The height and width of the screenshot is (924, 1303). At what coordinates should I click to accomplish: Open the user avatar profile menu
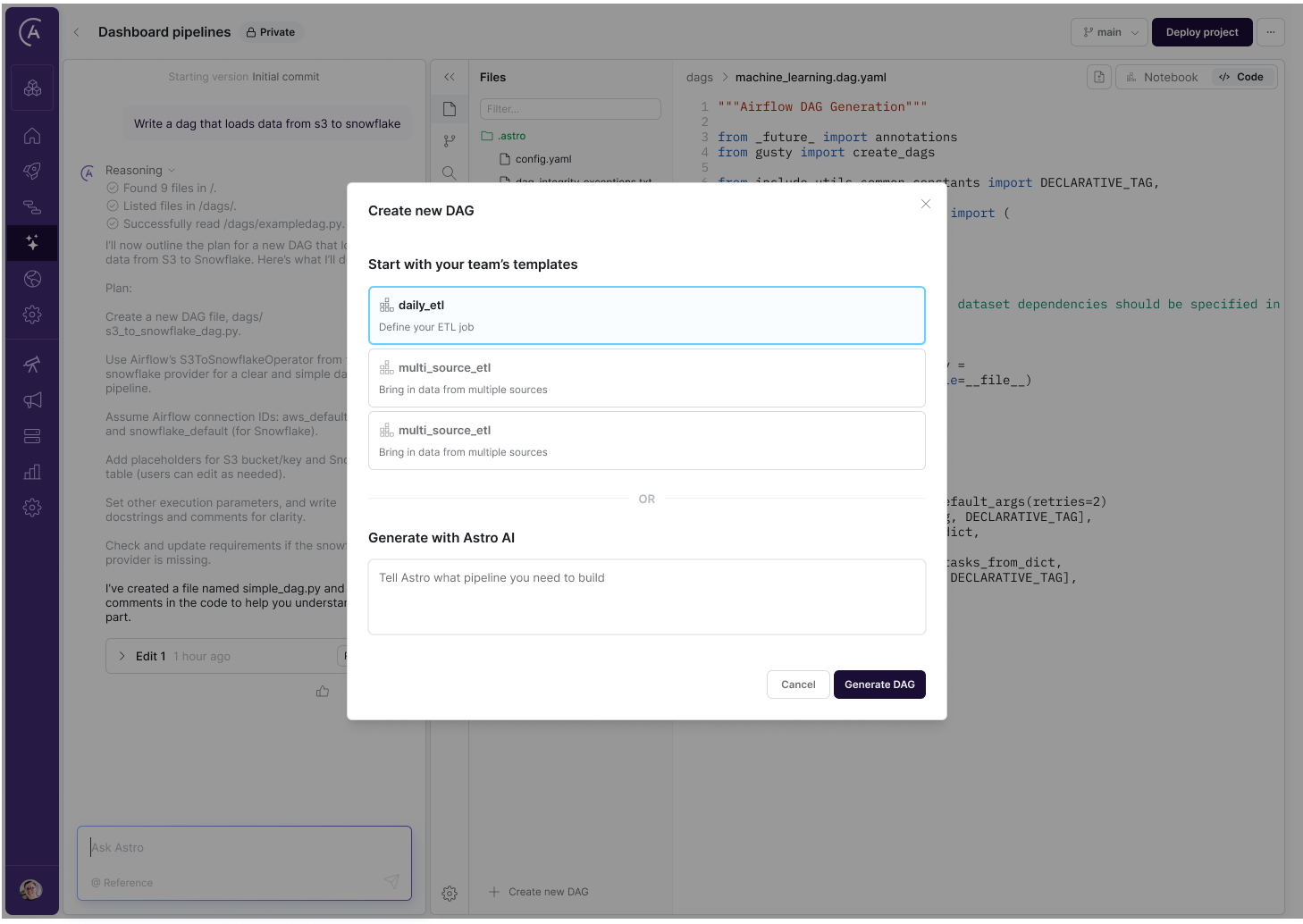[x=31, y=890]
